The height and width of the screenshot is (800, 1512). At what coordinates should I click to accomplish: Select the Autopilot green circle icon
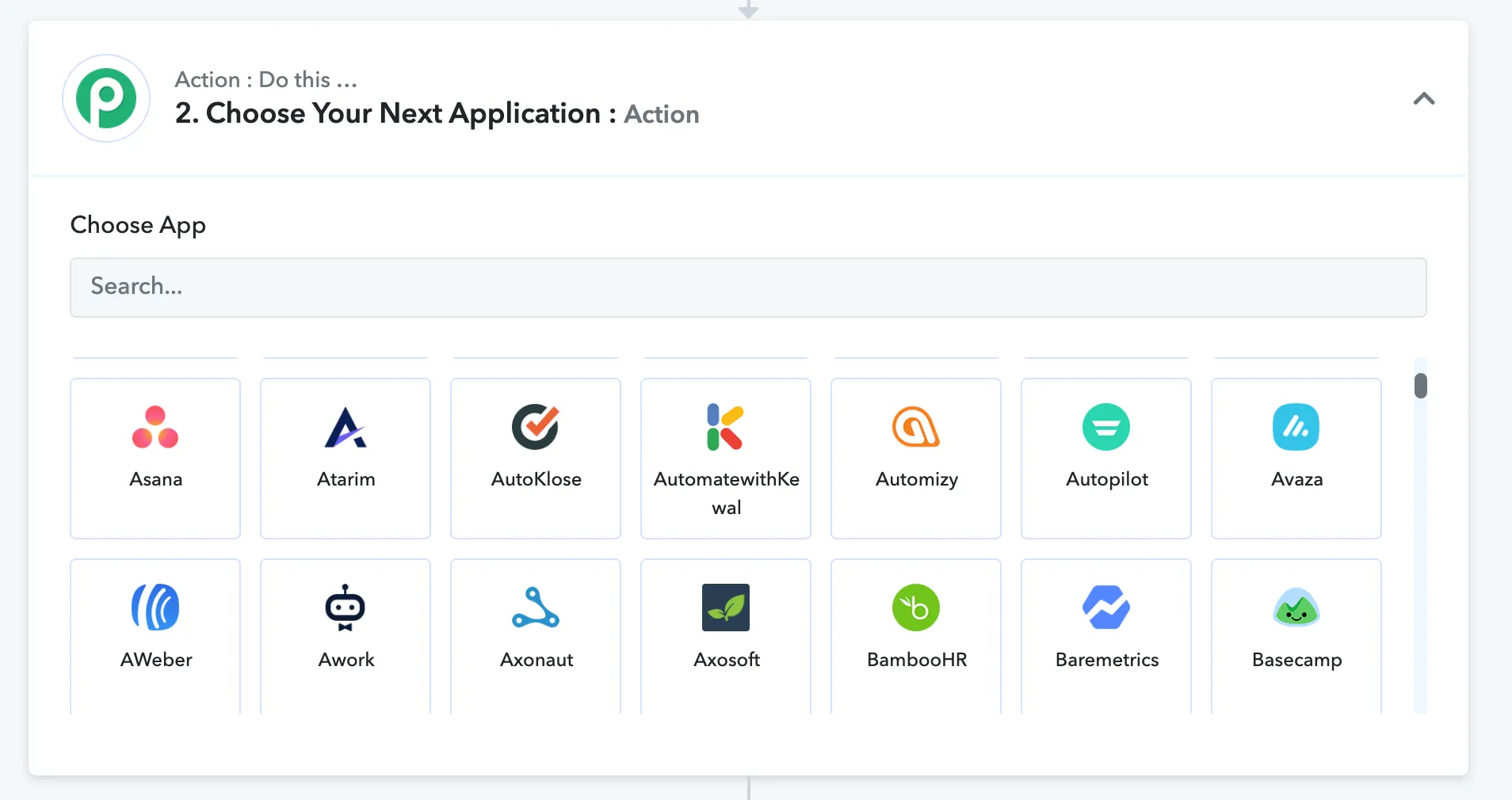click(1106, 427)
